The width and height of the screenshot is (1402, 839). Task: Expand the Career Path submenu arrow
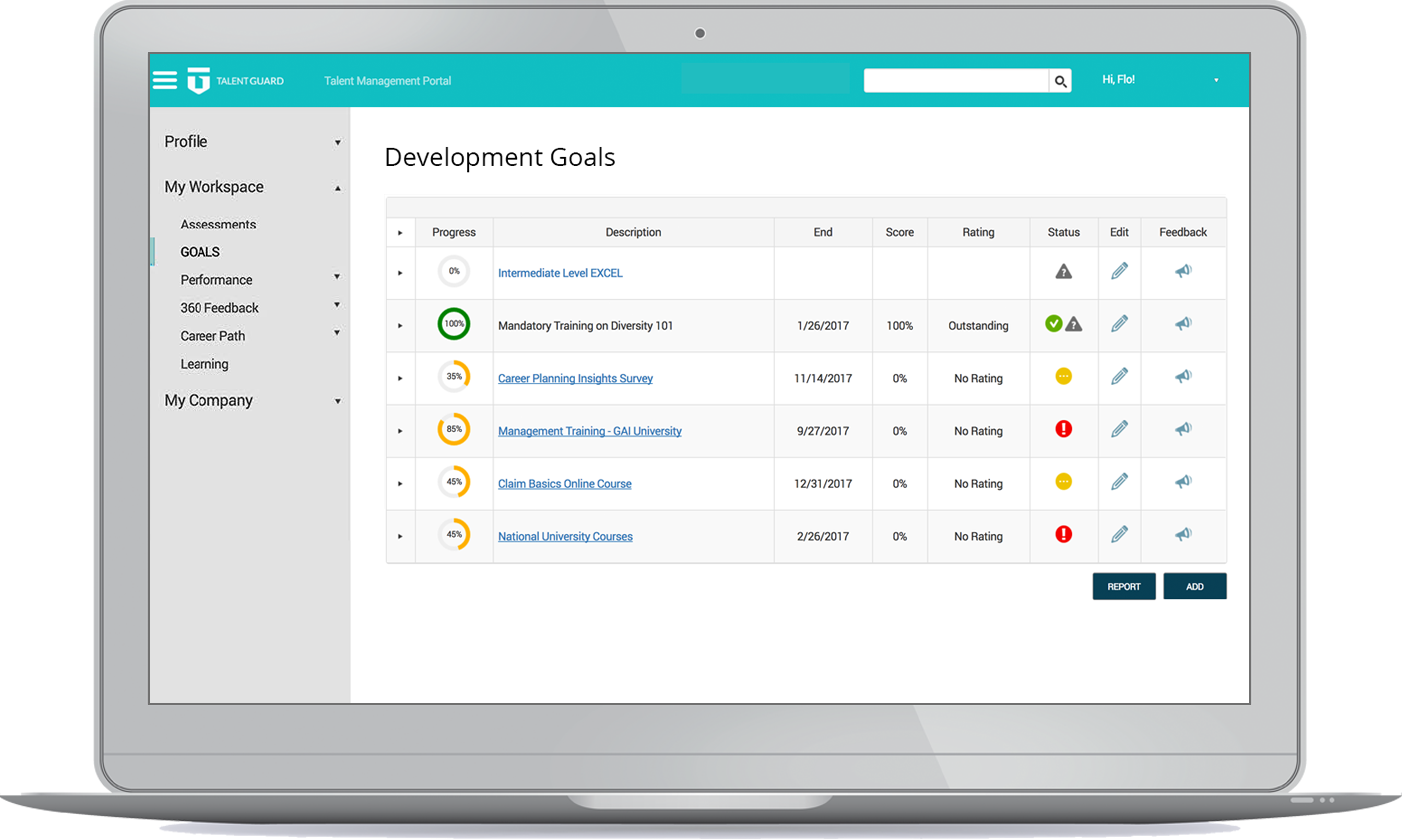(x=337, y=333)
